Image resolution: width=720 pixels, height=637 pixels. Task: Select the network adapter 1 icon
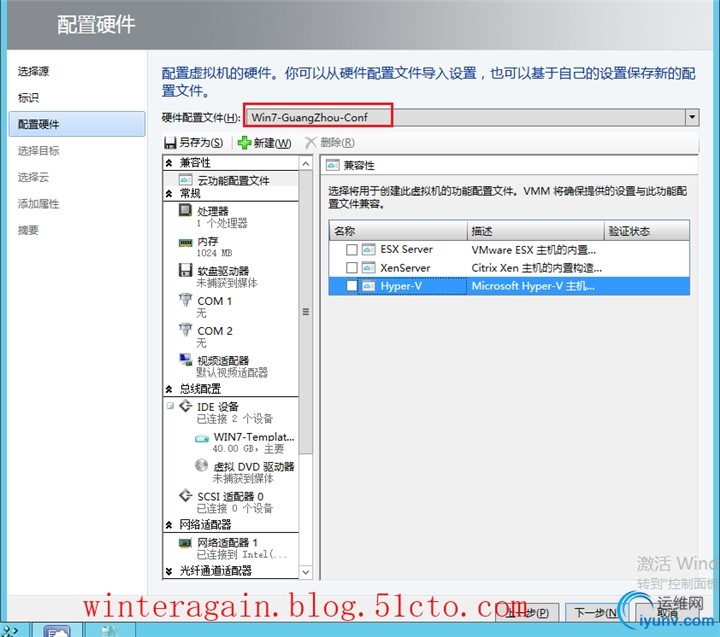click(185, 543)
